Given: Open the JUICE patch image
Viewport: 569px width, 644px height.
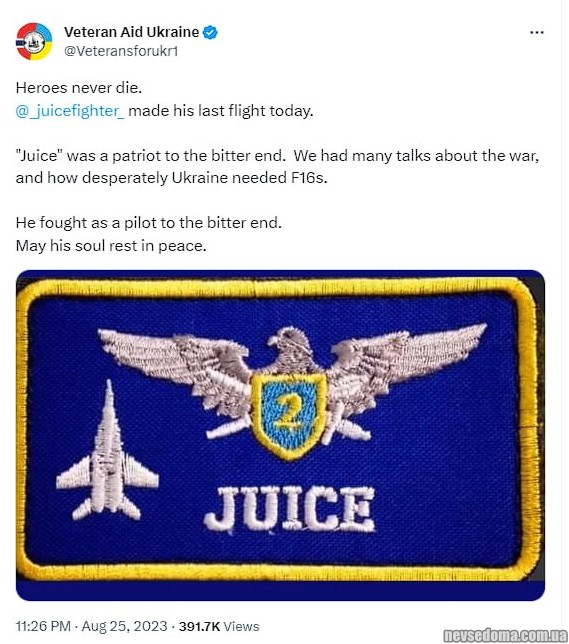Looking at the screenshot, I should coord(280,435).
